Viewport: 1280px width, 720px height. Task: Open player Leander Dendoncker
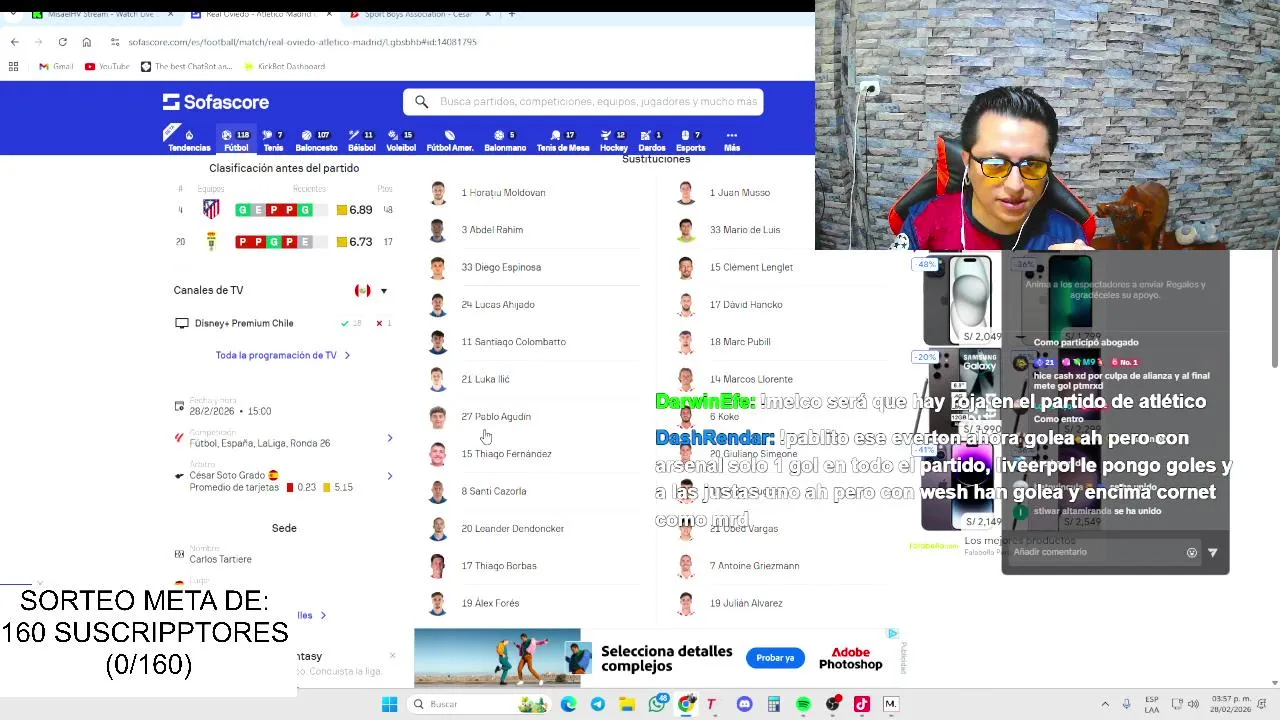point(512,528)
